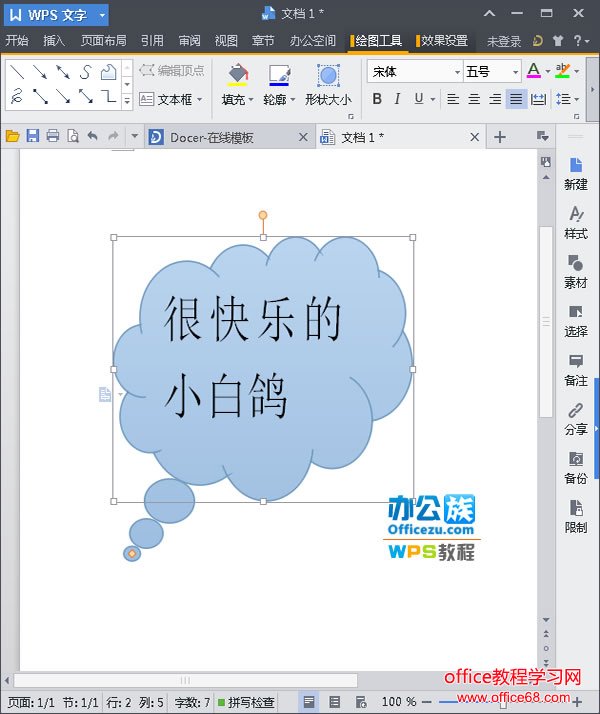Close the 文档 1 tab

(x=474, y=137)
